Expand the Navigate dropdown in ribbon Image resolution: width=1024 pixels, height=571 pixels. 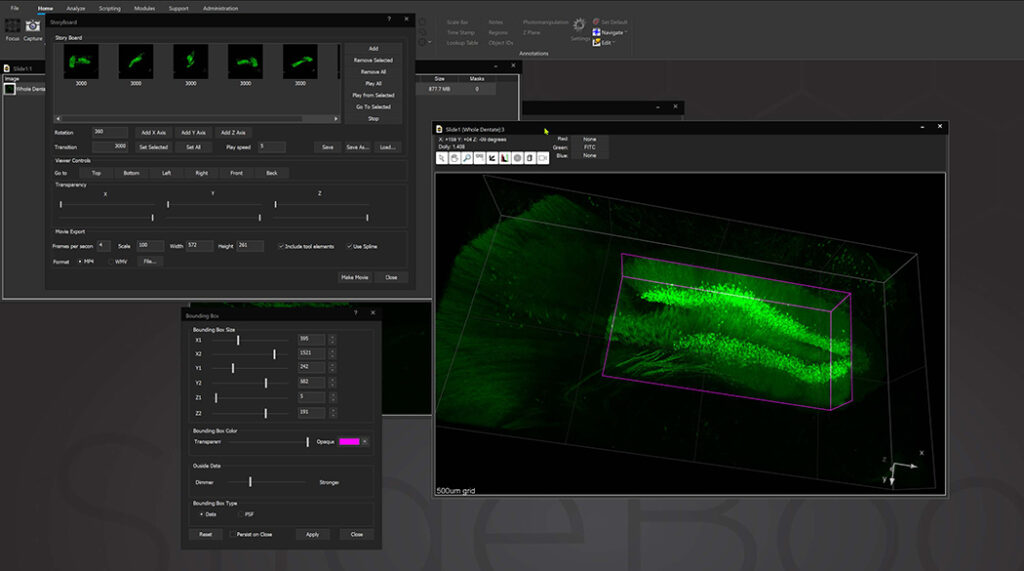tap(613, 32)
